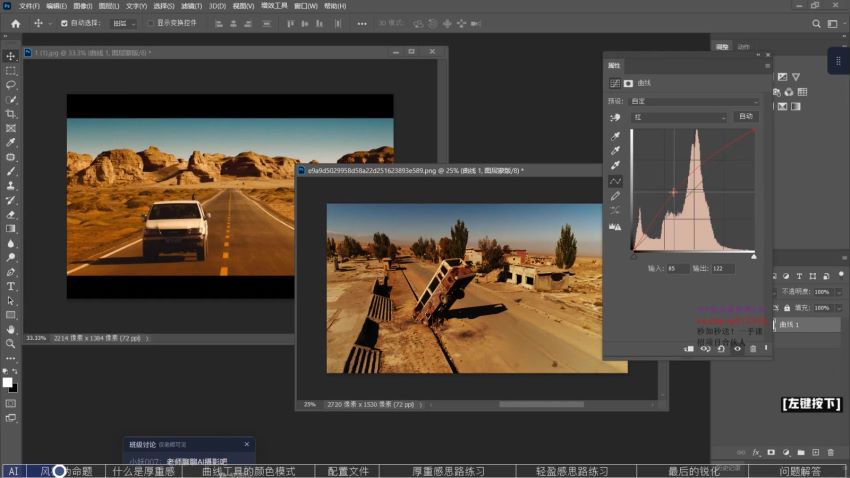Pick the black point eyedropper in Curves
The width and height of the screenshot is (850, 478).
coord(615,136)
